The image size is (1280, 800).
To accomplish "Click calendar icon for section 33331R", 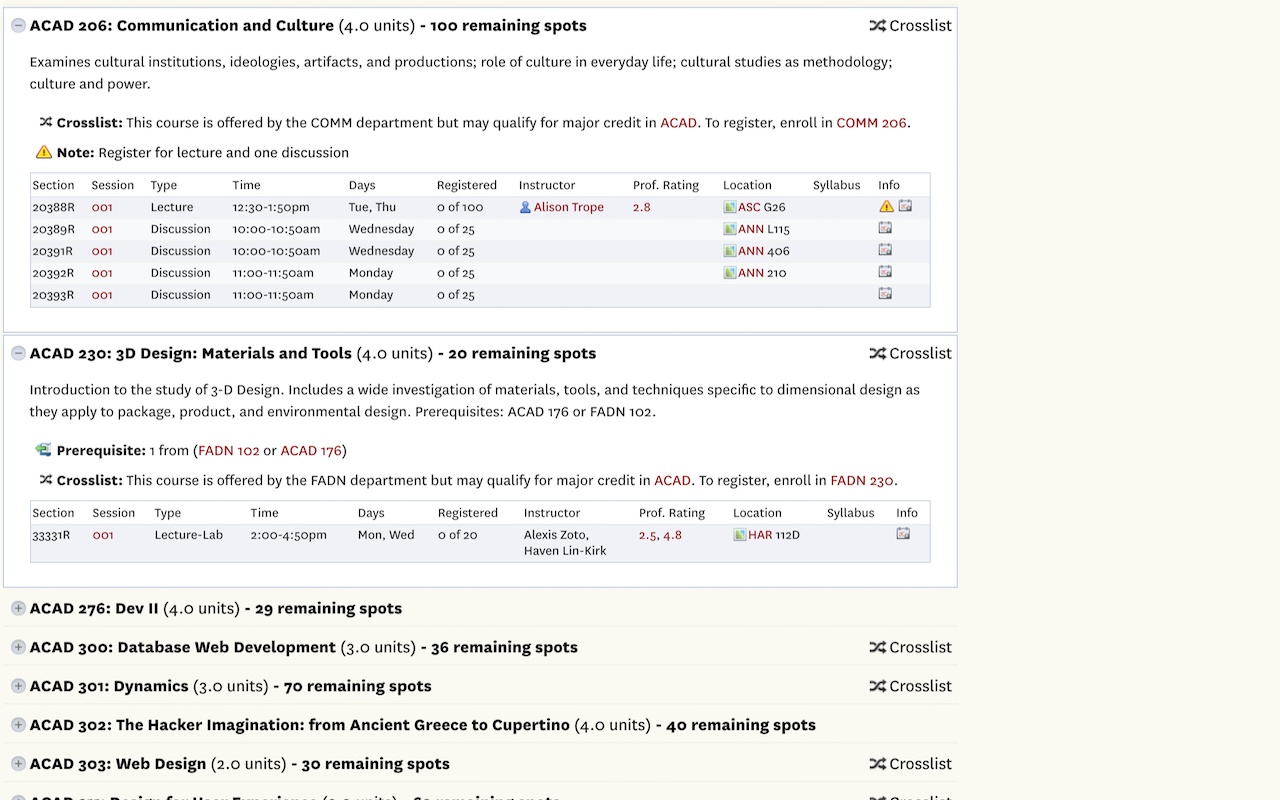I will [x=903, y=534].
